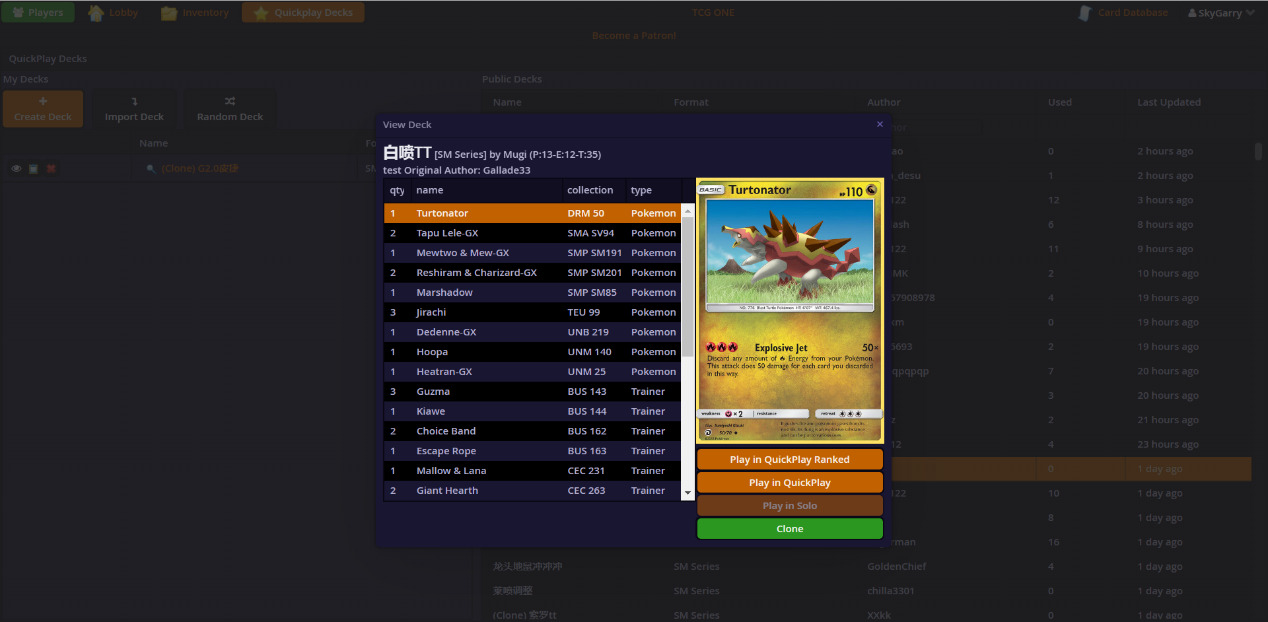Image resolution: width=1268 pixels, height=622 pixels.
Task: Sort public decks by Format column
Action: 691,102
